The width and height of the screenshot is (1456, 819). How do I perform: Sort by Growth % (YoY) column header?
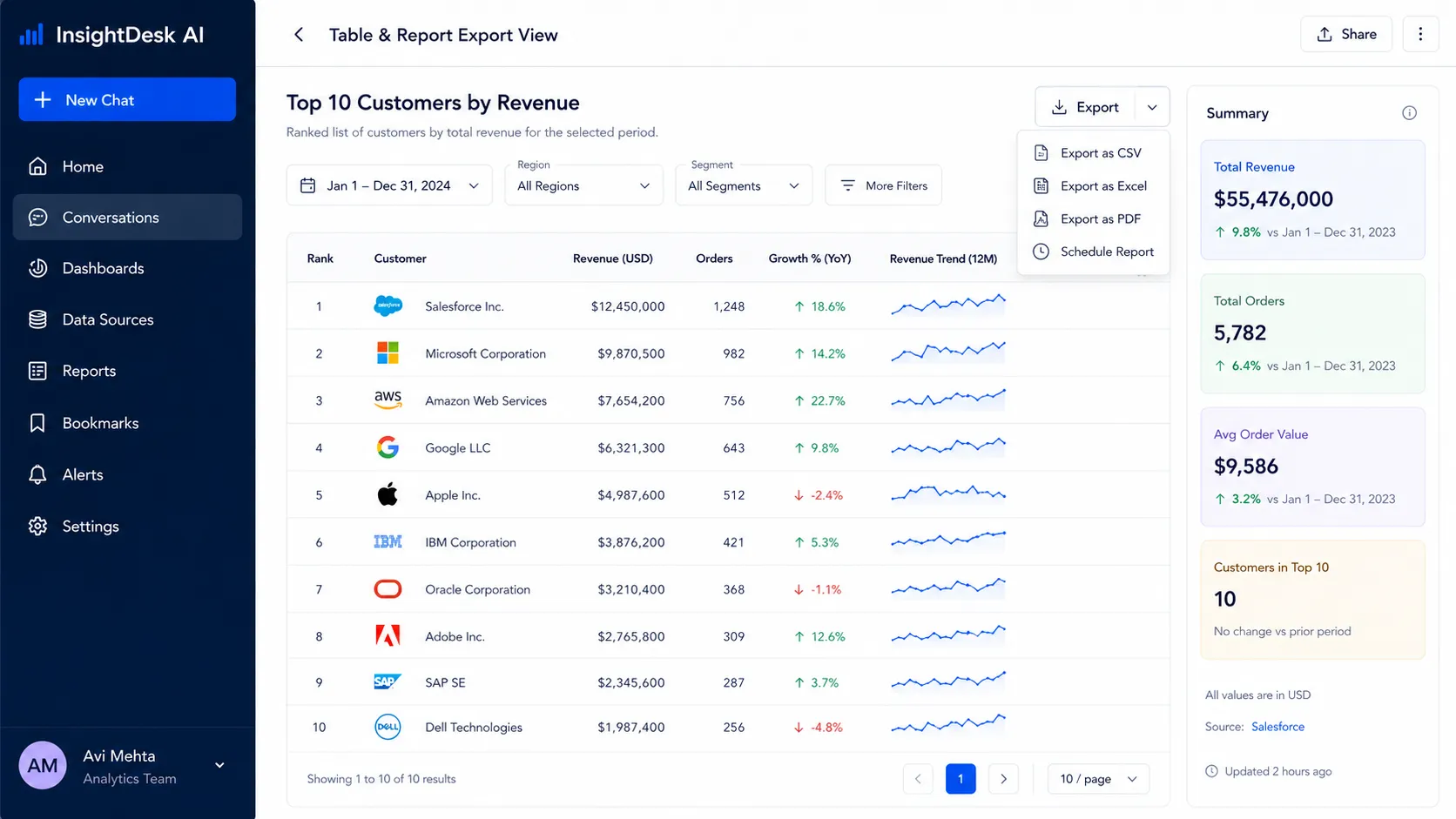(x=810, y=258)
